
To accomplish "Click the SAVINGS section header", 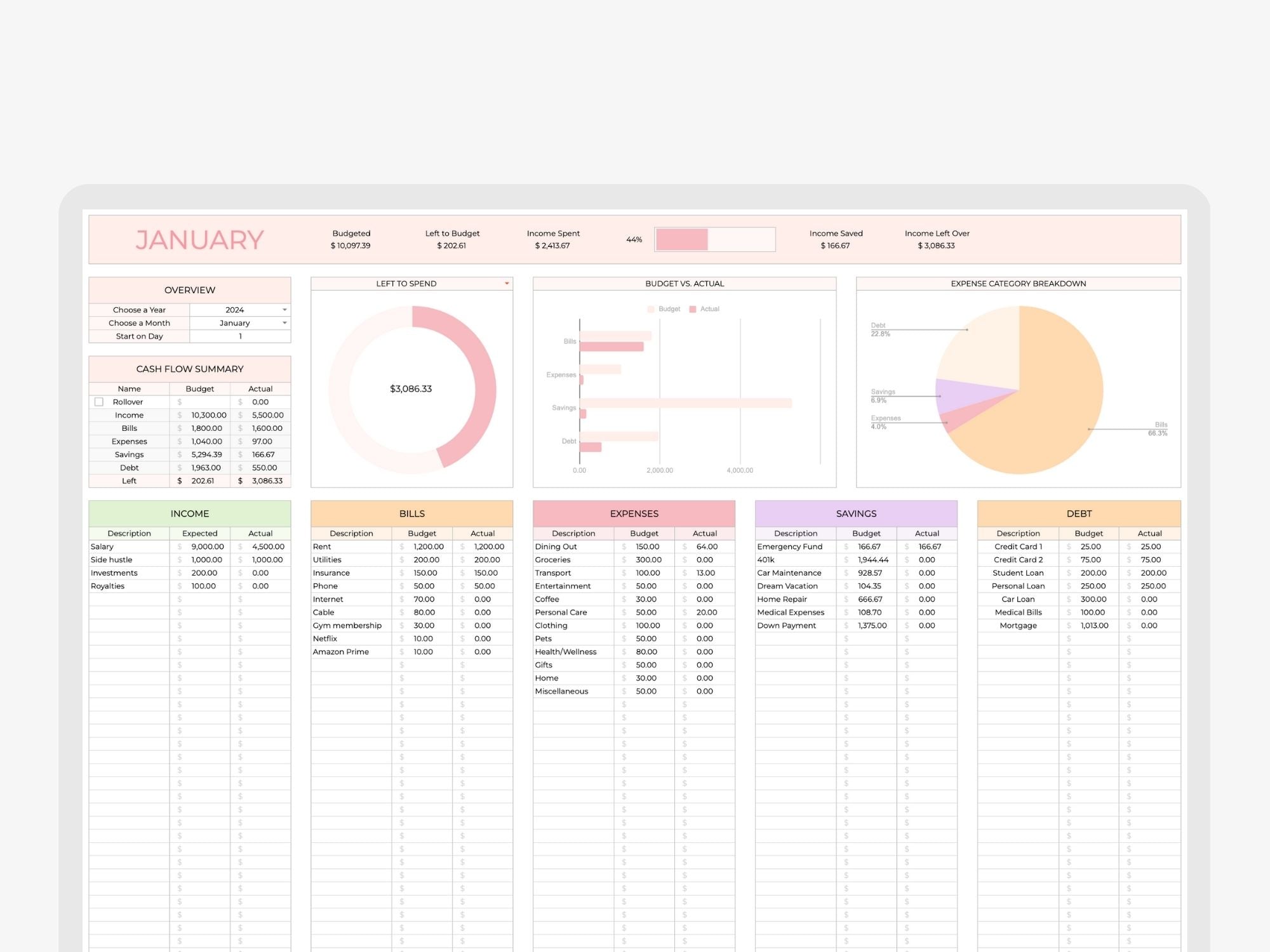I will pos(856,513).
